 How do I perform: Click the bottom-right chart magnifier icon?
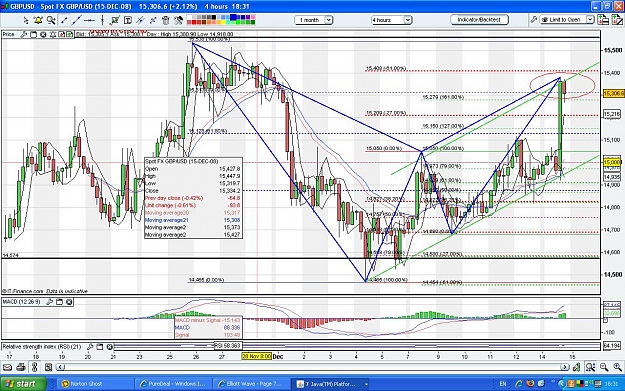[591, 367]
